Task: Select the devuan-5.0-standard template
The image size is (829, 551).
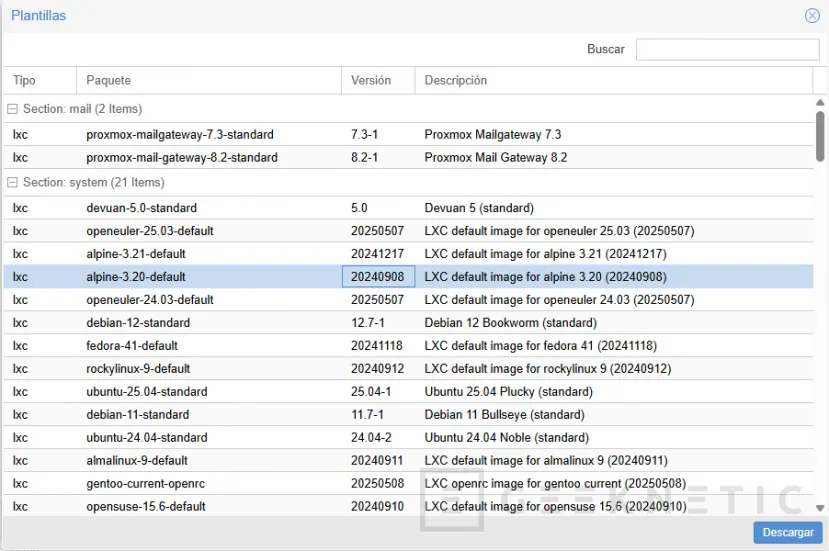Action: point(408,208)
